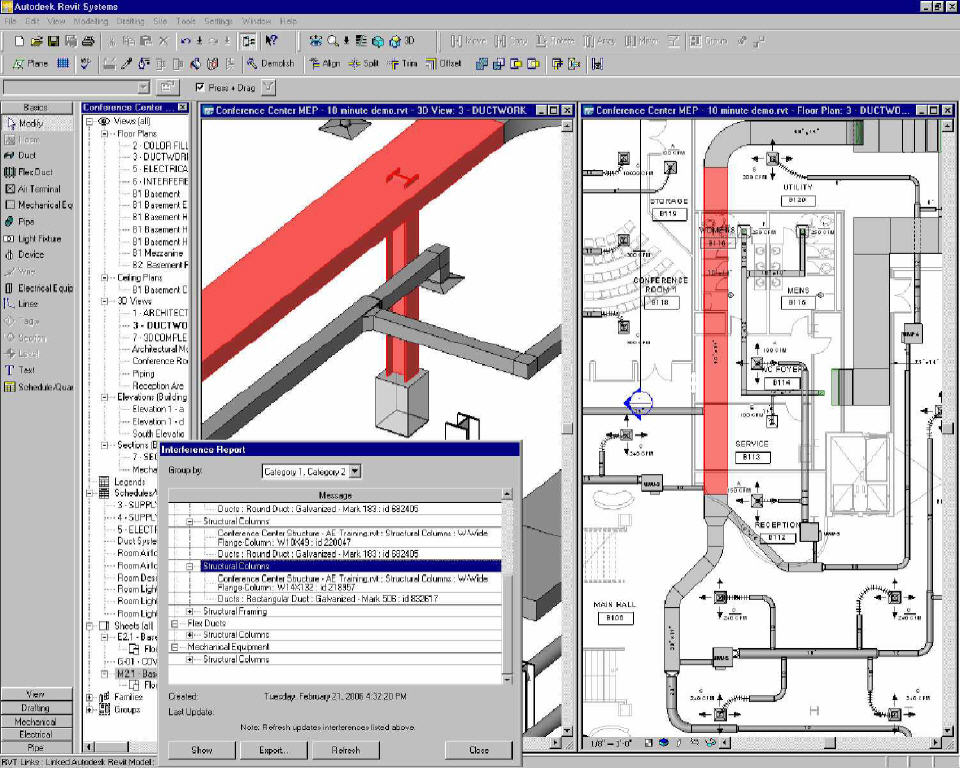Select the Offset tool
Viewport: 960px width, 769px height.
(444, 63)
